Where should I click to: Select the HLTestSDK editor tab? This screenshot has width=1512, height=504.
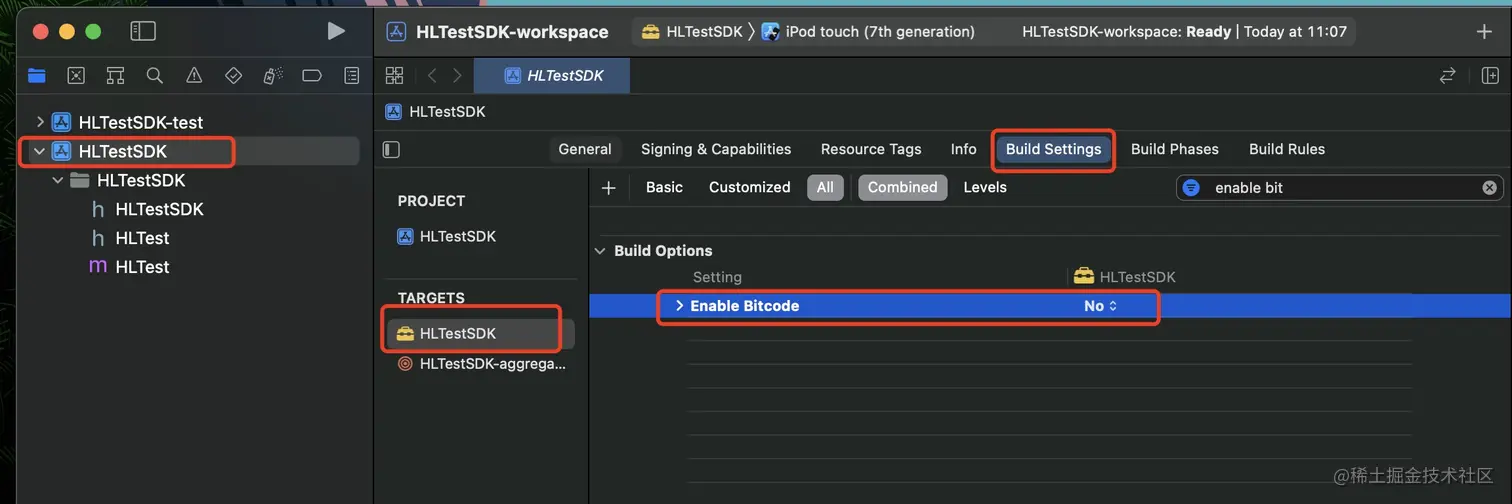coord(552,75)
